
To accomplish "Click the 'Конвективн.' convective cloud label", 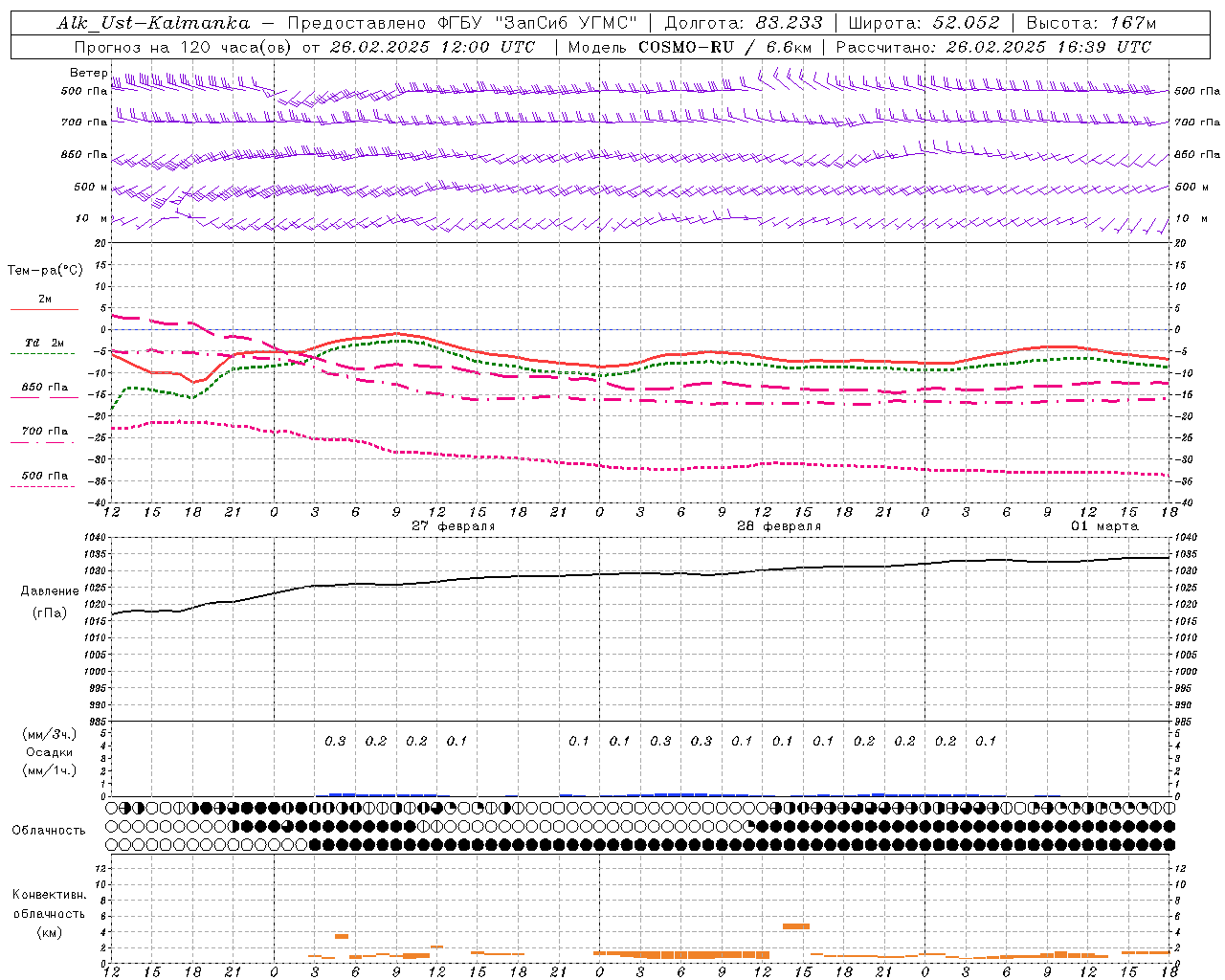I will coord(49,895).
